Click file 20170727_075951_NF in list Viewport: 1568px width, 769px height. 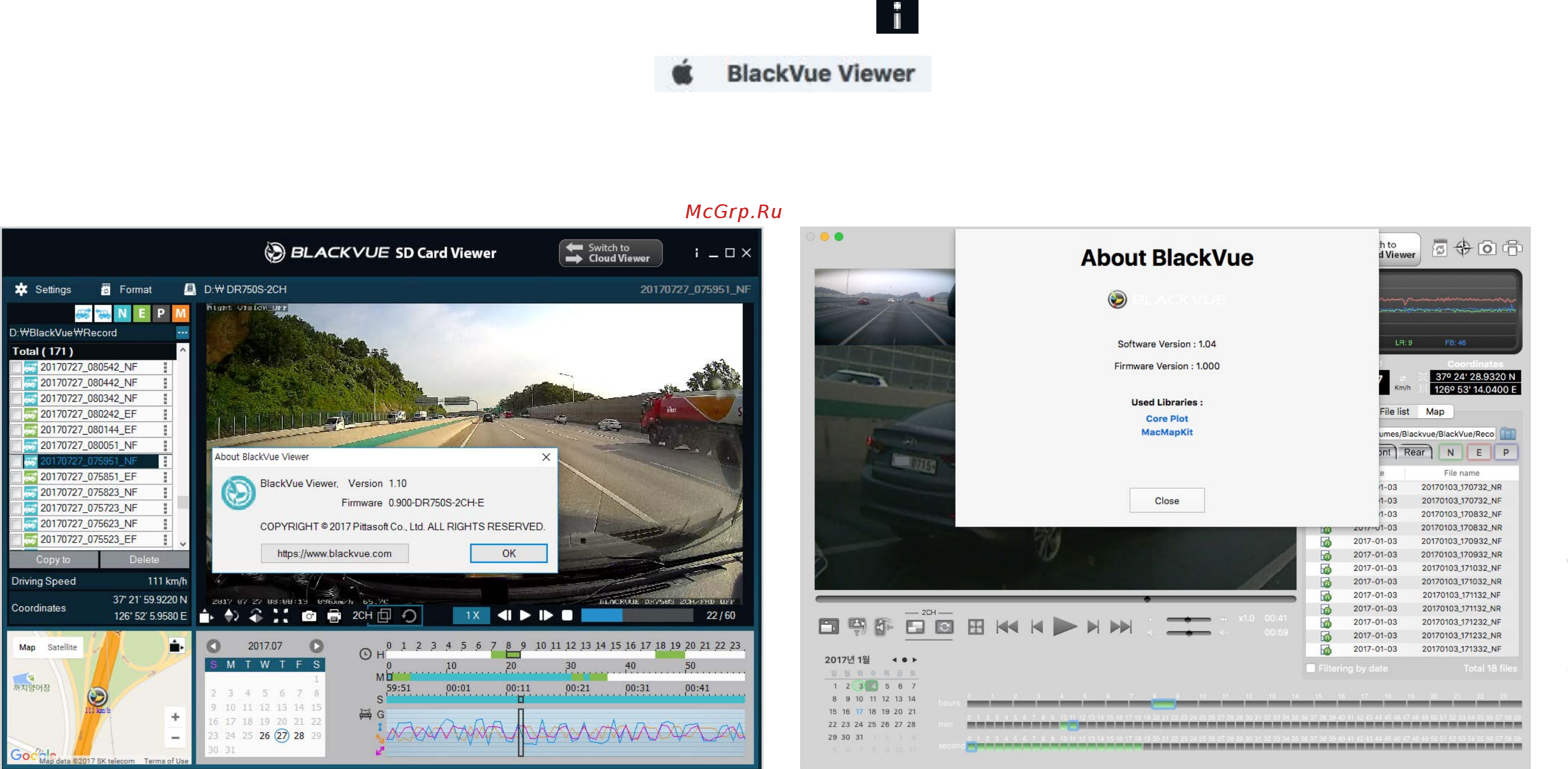point(89,460)
